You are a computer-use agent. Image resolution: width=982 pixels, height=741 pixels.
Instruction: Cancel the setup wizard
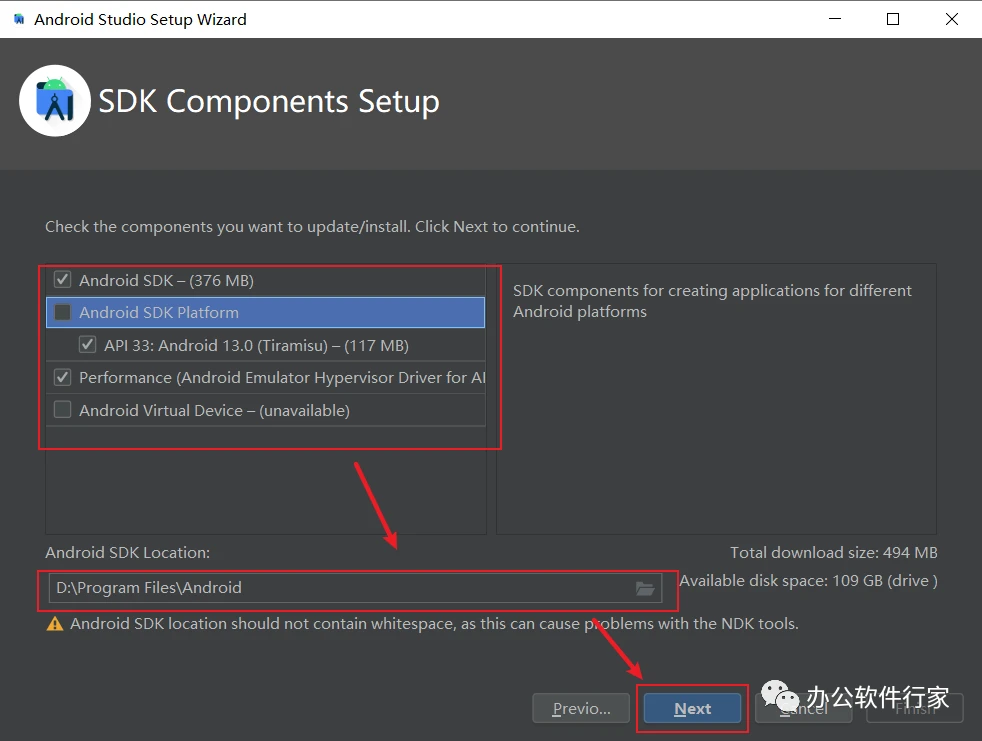[x=803, y=708]
